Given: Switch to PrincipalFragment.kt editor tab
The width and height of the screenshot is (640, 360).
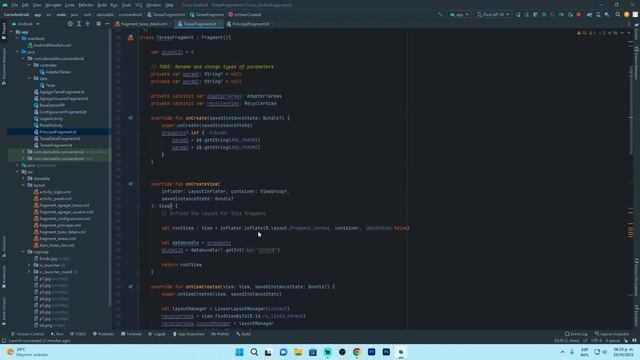Looking at the screenshot, I should pos(250,24).
